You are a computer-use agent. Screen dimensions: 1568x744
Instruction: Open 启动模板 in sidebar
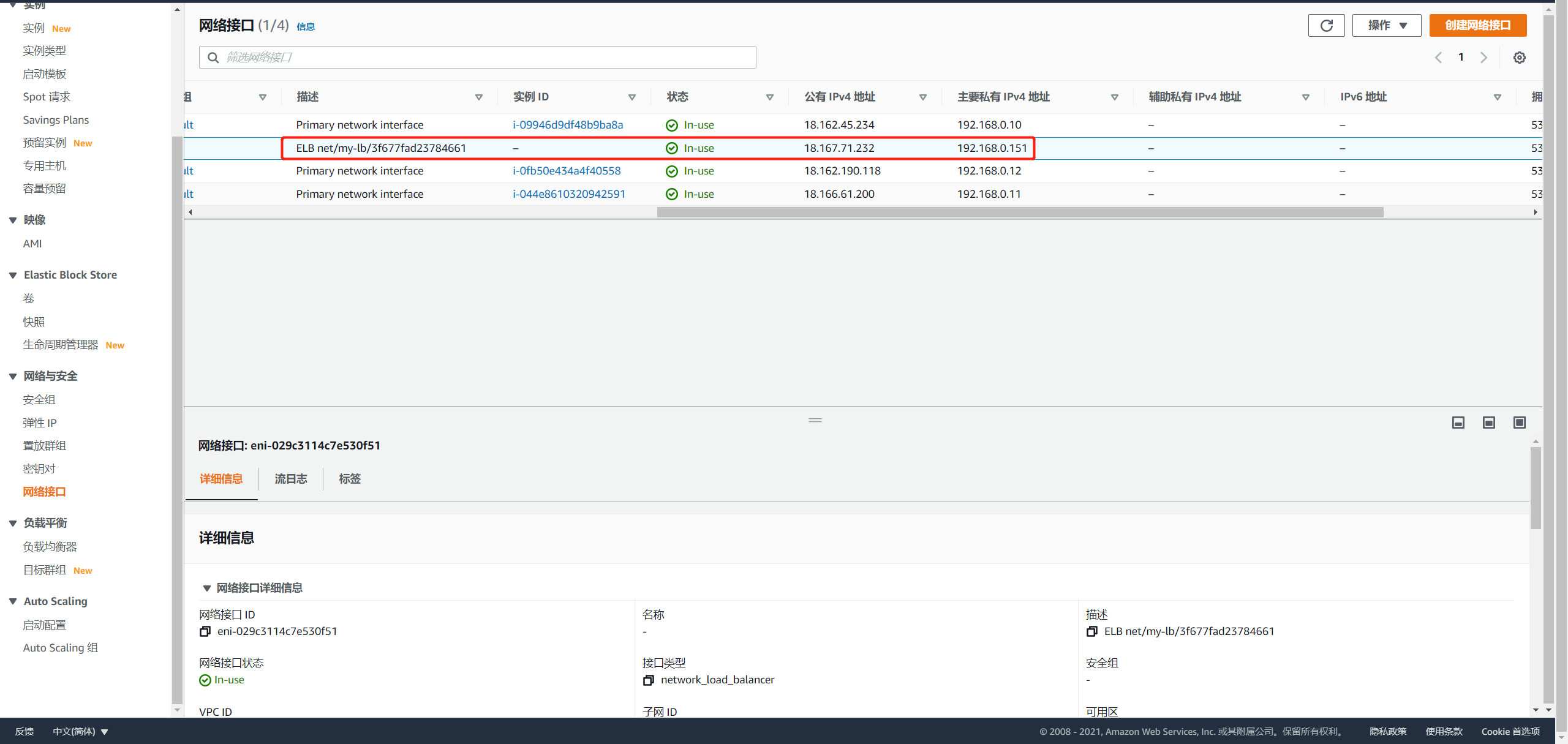(44, 74)
